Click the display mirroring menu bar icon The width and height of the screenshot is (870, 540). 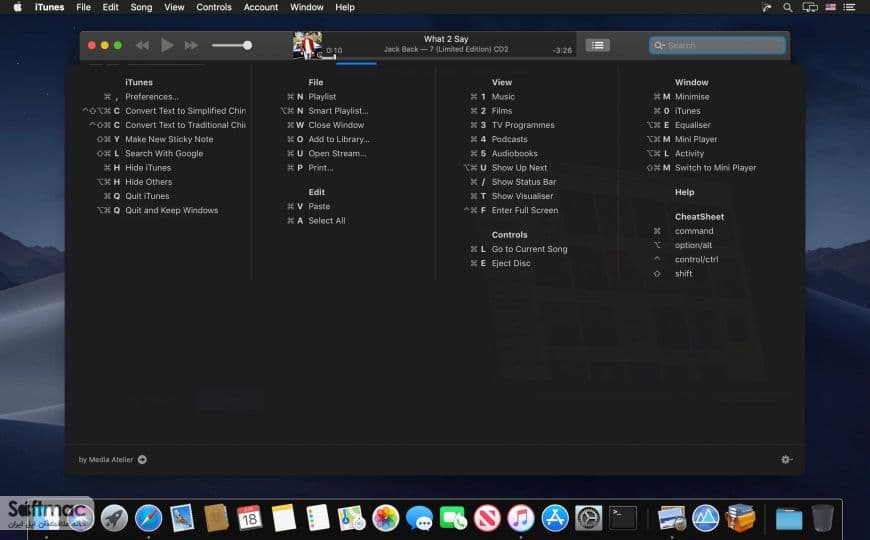click(x=810, y=7)
